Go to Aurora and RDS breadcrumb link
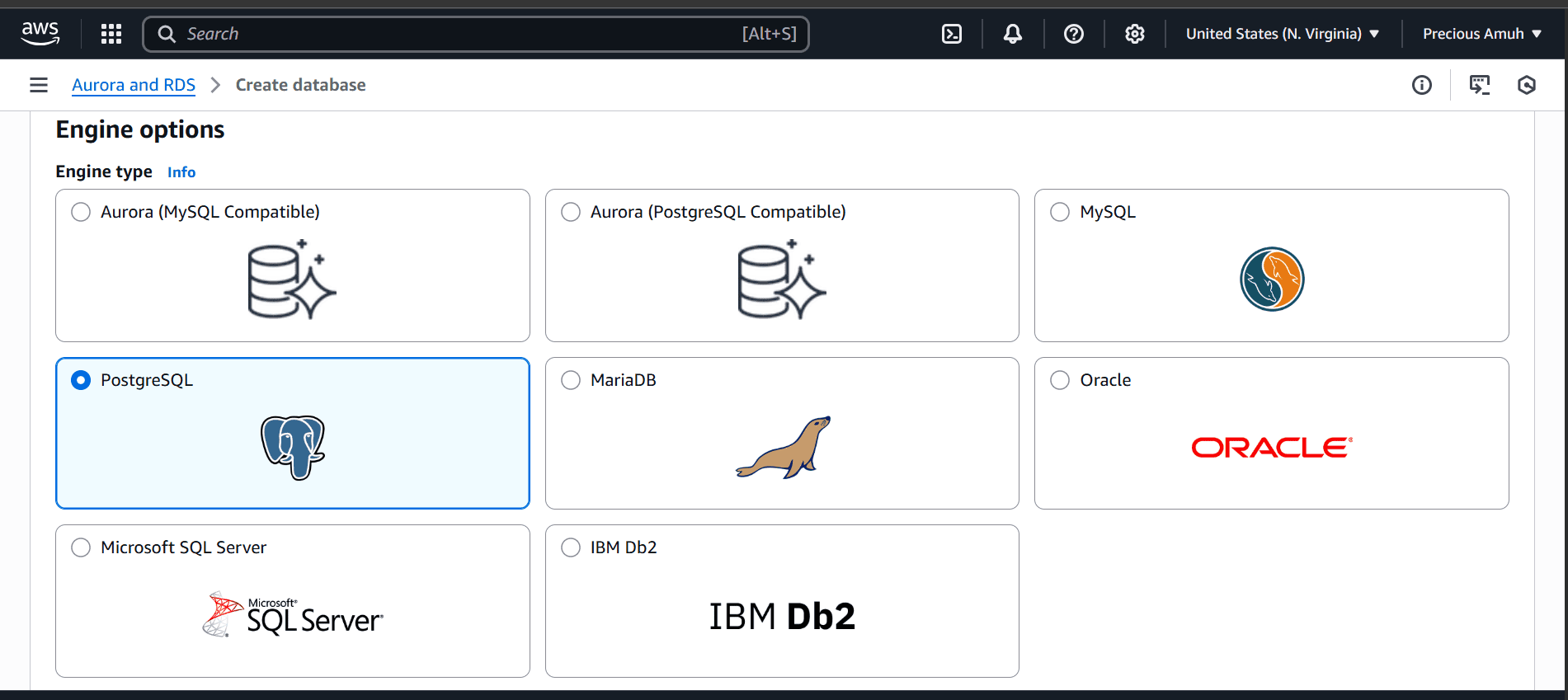 tap(134, 85)
